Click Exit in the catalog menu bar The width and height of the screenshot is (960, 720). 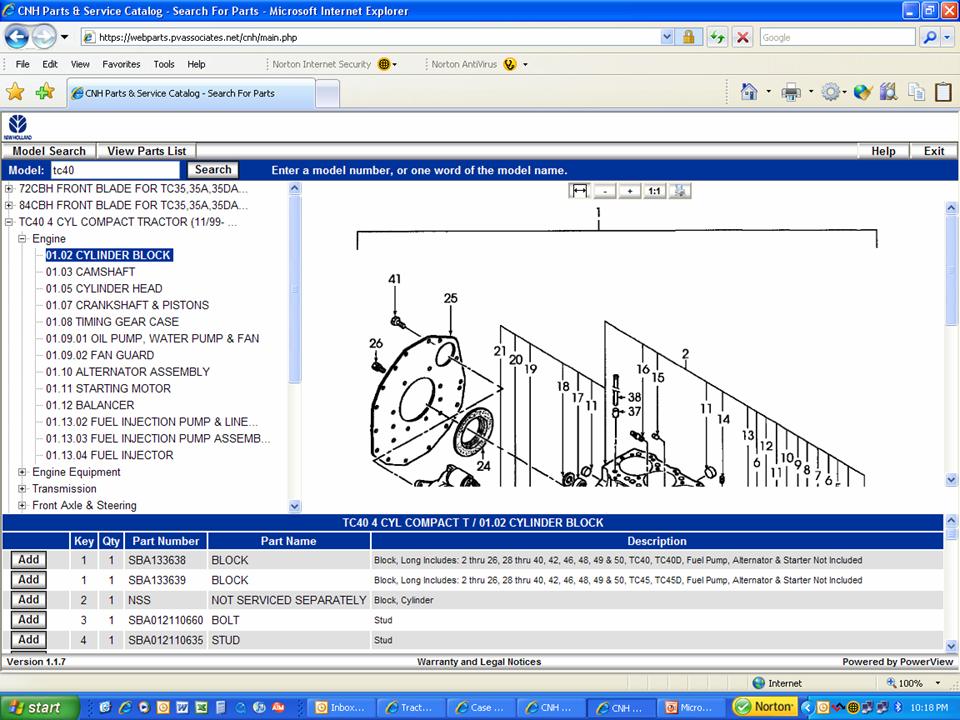coord(934,151)
